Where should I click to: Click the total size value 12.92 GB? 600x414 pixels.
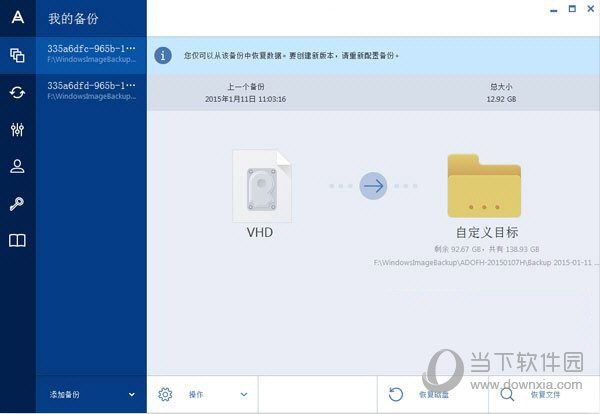[501, 99]
